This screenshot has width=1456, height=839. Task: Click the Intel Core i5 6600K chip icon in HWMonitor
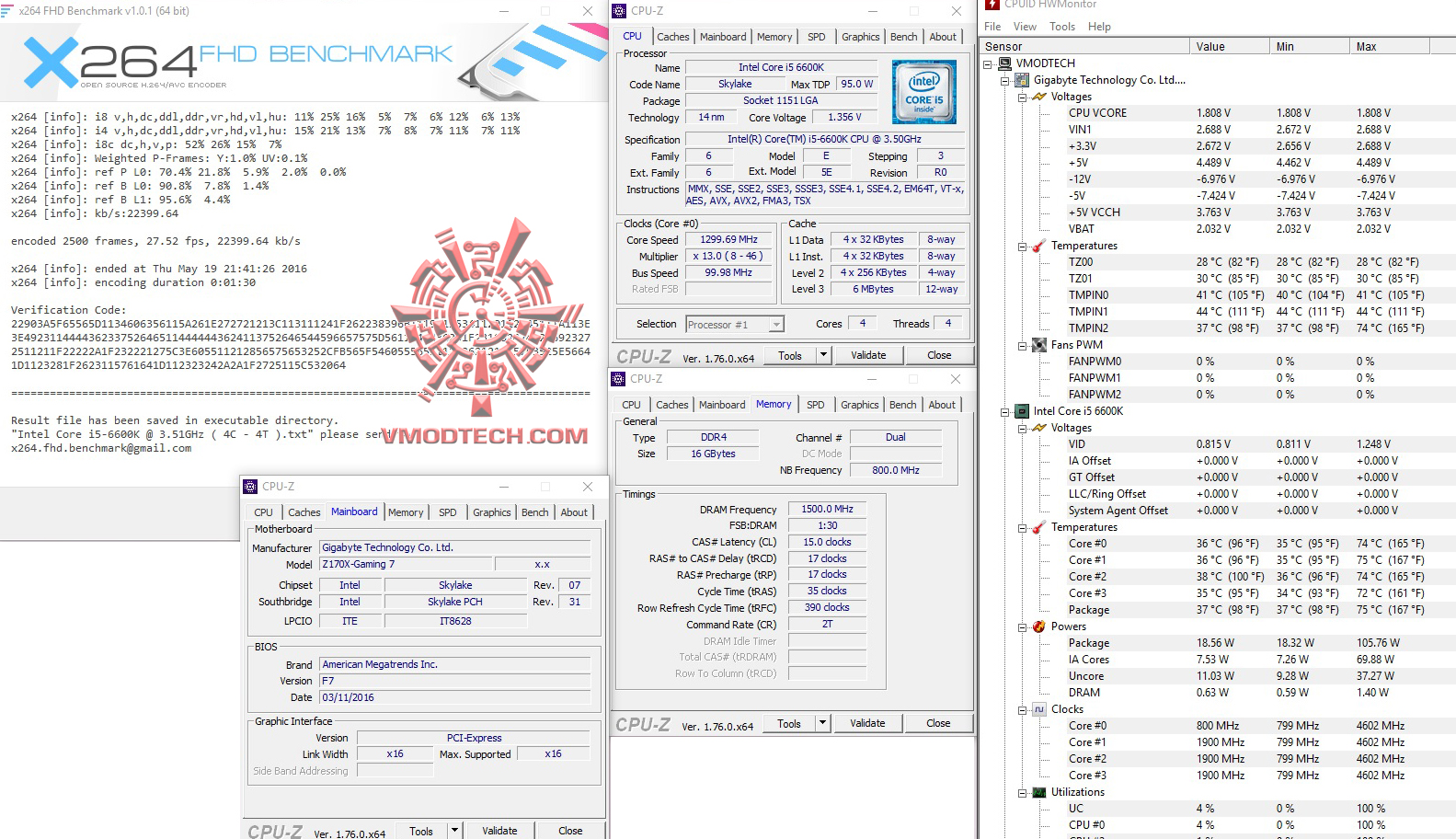(1023, 411)
